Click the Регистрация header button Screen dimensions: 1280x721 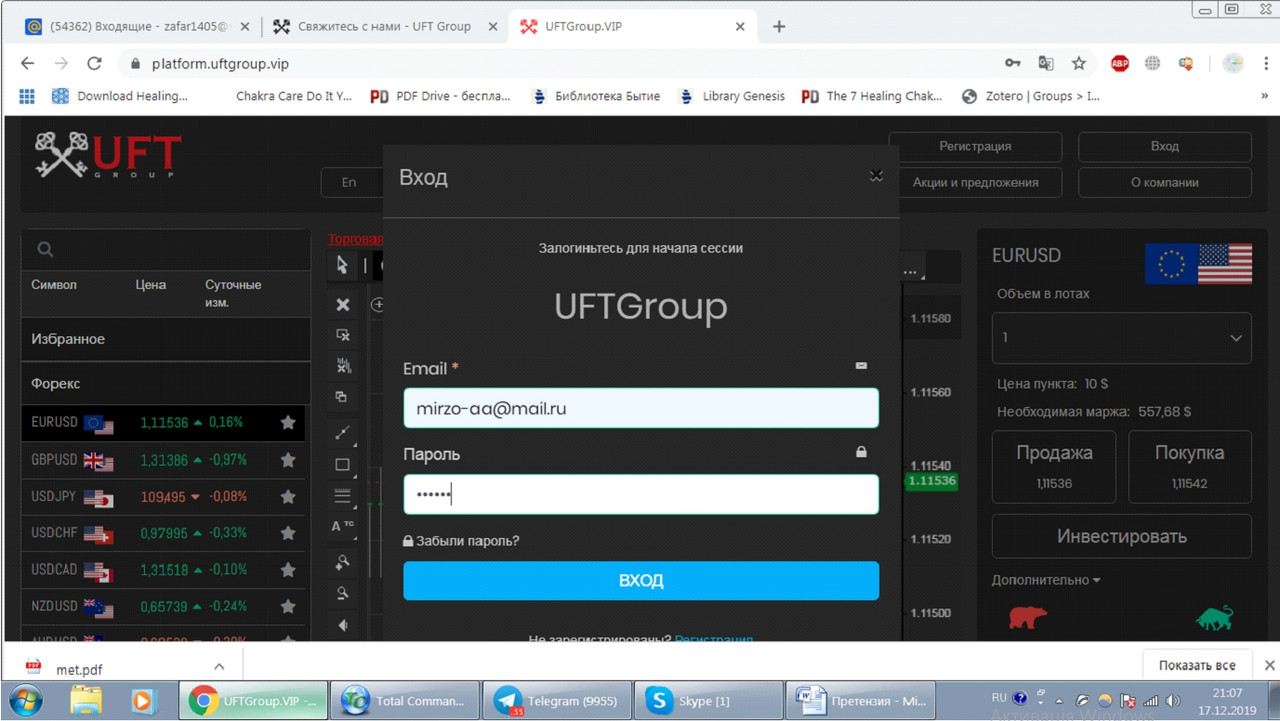point(975,146)
